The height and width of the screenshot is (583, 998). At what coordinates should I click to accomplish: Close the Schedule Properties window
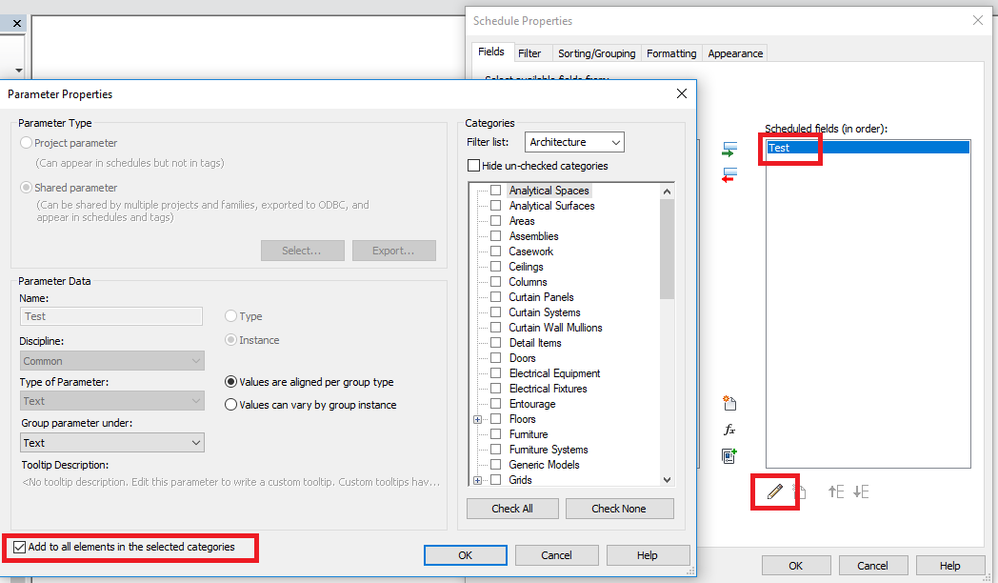tap(978, 20)
